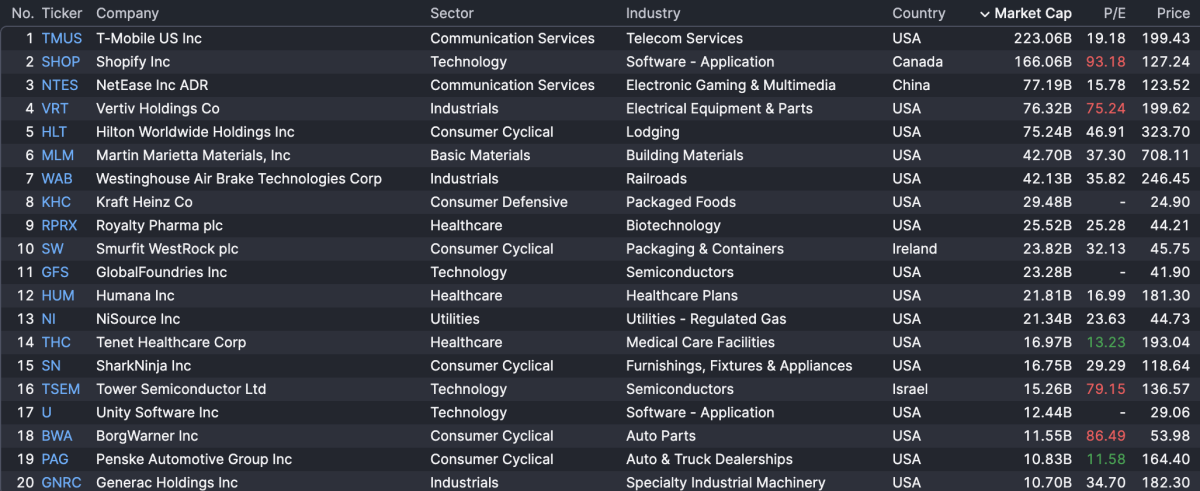Viewport: 1200px width, 491px height.
Task: Open the TSEM ticker link
Action: pyautogui.click(x=61, y=389)
